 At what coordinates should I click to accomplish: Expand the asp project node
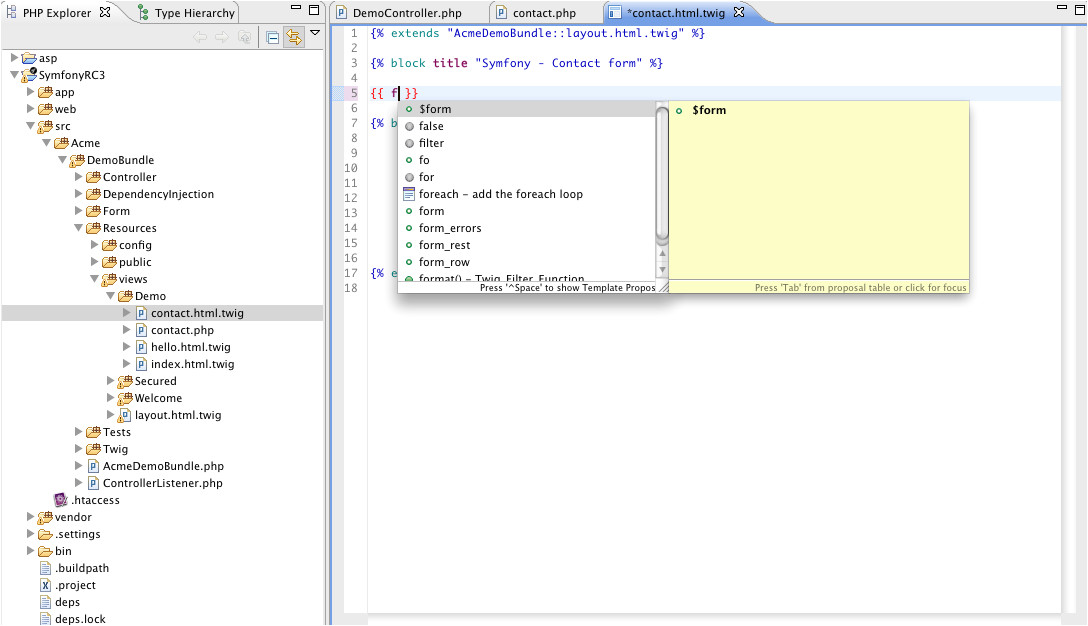click(x=14, y=58)
